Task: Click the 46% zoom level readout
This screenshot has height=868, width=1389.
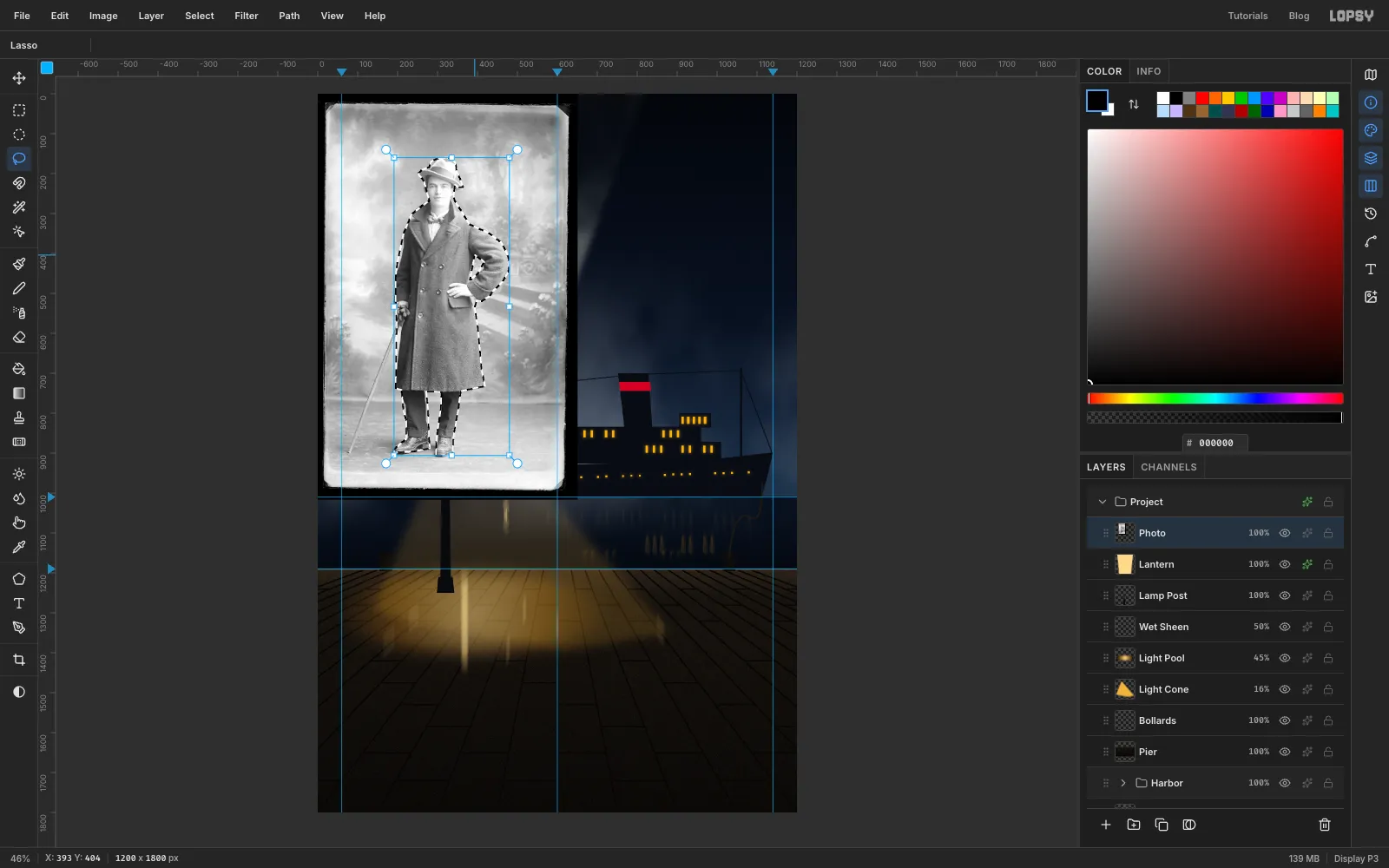Action: point(20,858)
